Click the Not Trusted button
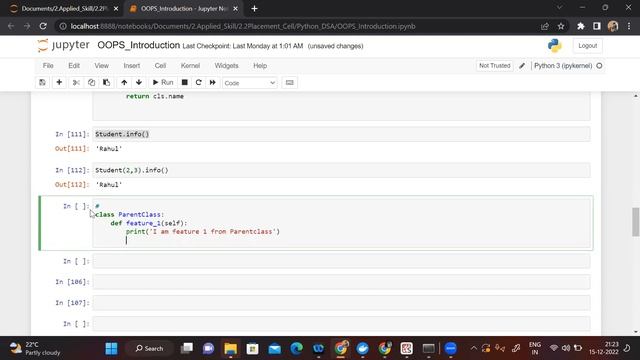Image resolution: width=640 pixels, height=360 pixels. tap(495, 66)
